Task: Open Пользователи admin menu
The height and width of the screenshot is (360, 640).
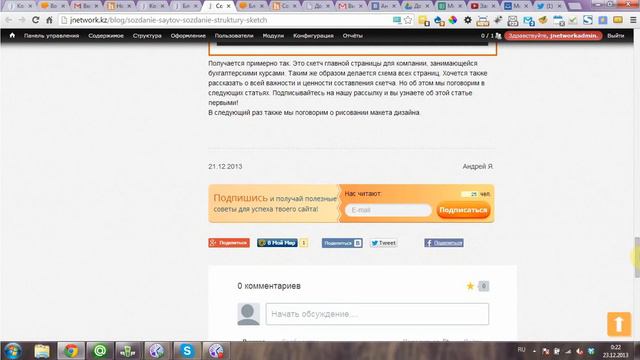Action: (x=234, y=36)
